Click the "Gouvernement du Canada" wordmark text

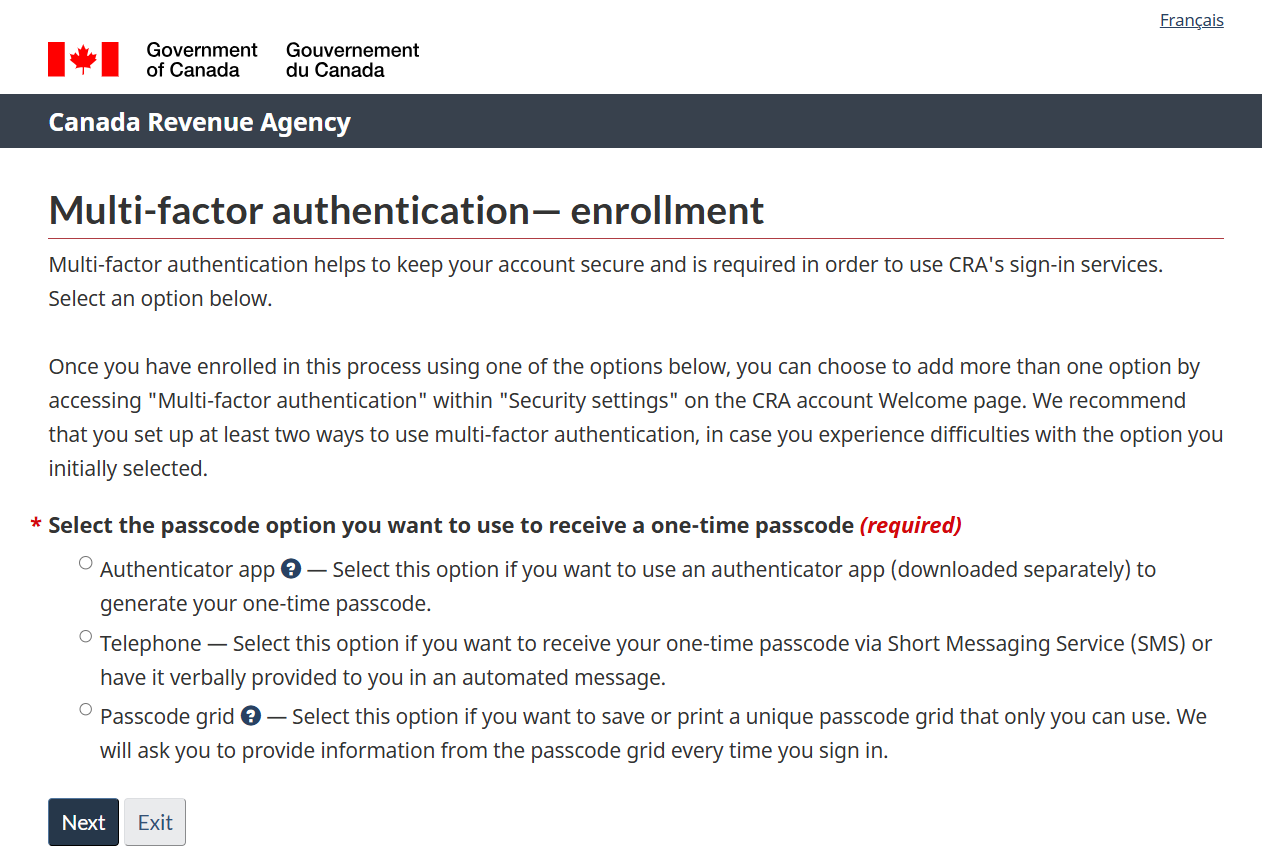(352, 60)
